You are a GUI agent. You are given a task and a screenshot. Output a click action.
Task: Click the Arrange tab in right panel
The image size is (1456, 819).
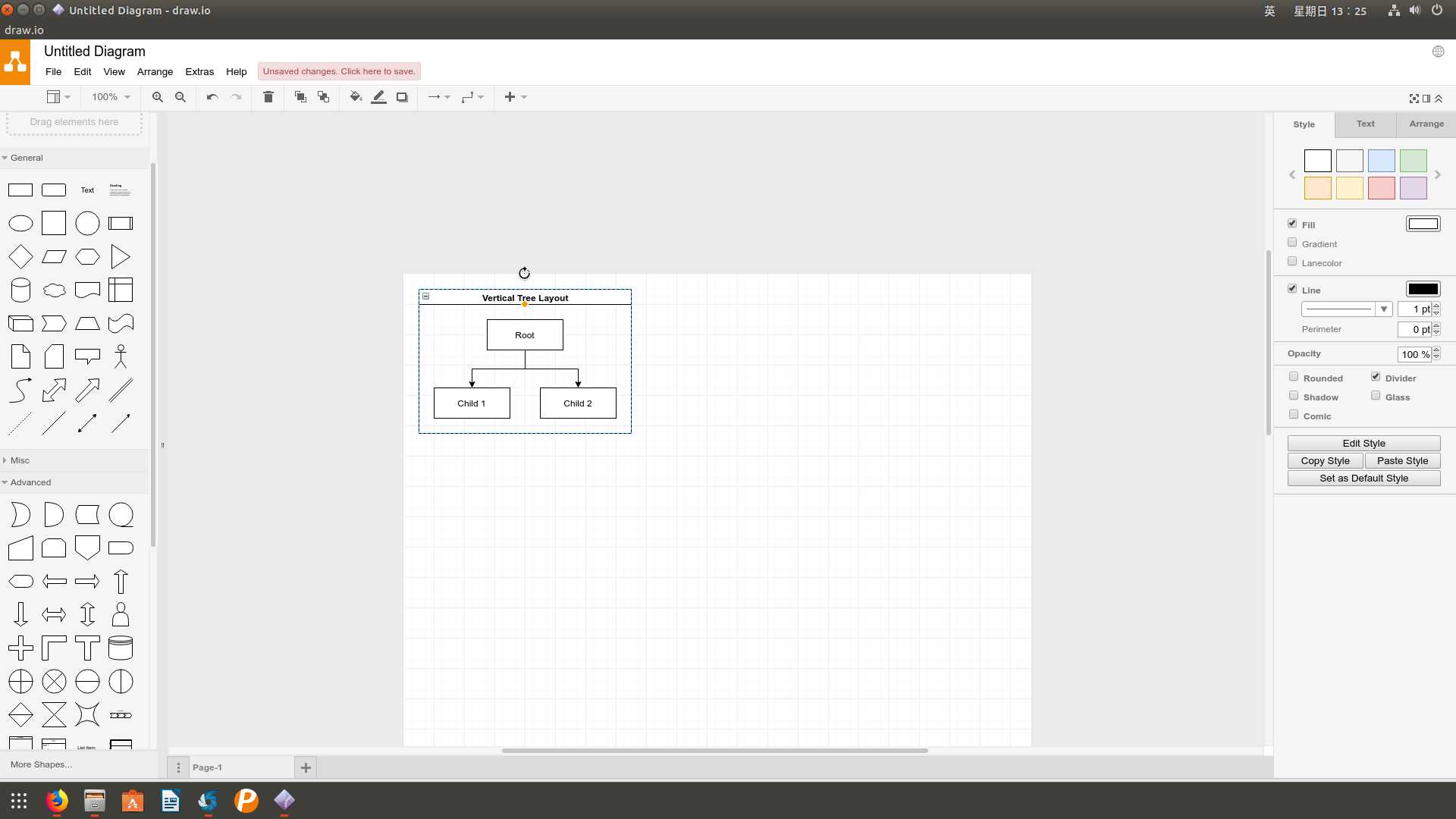(x=1425, y=123)
